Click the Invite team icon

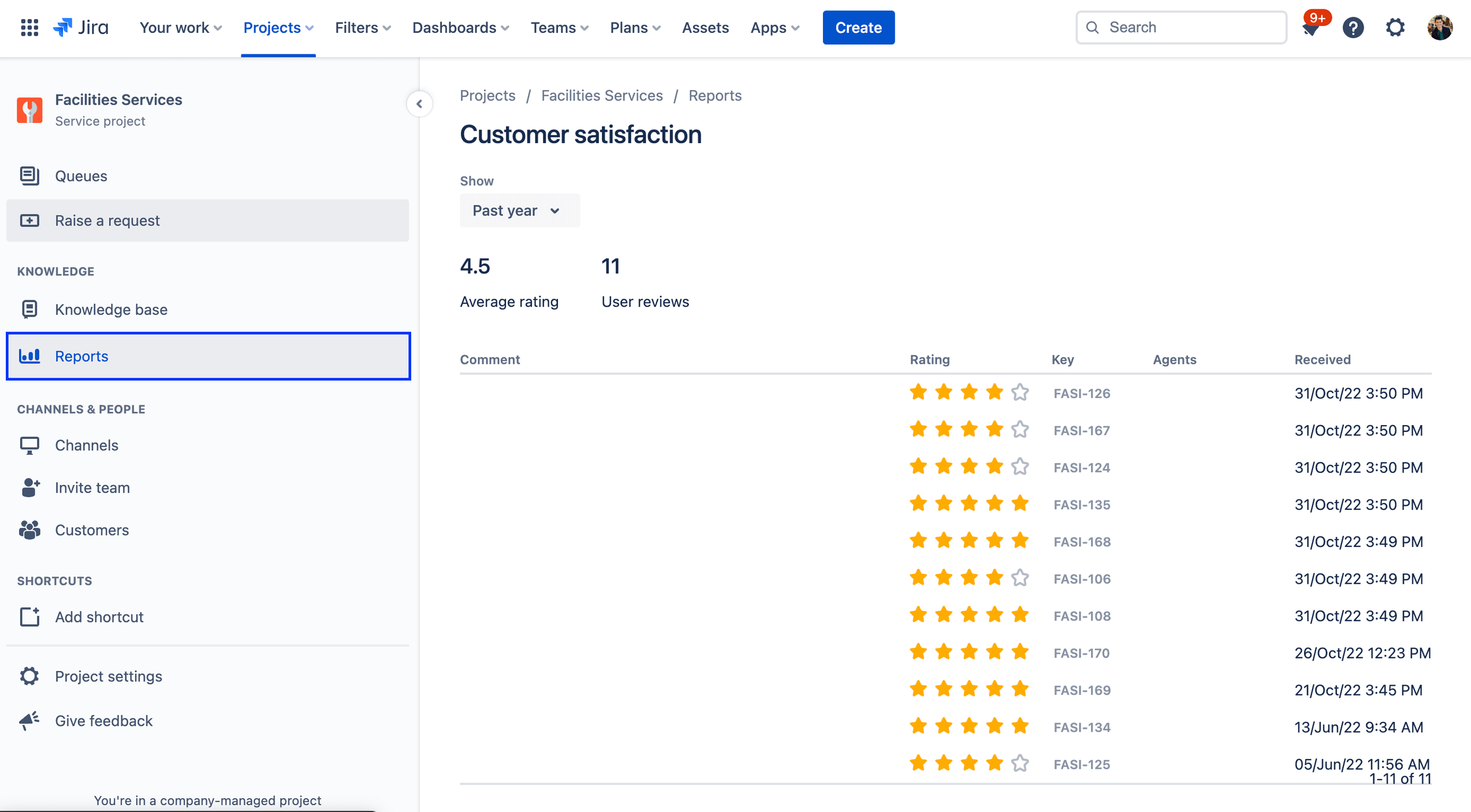30,487
